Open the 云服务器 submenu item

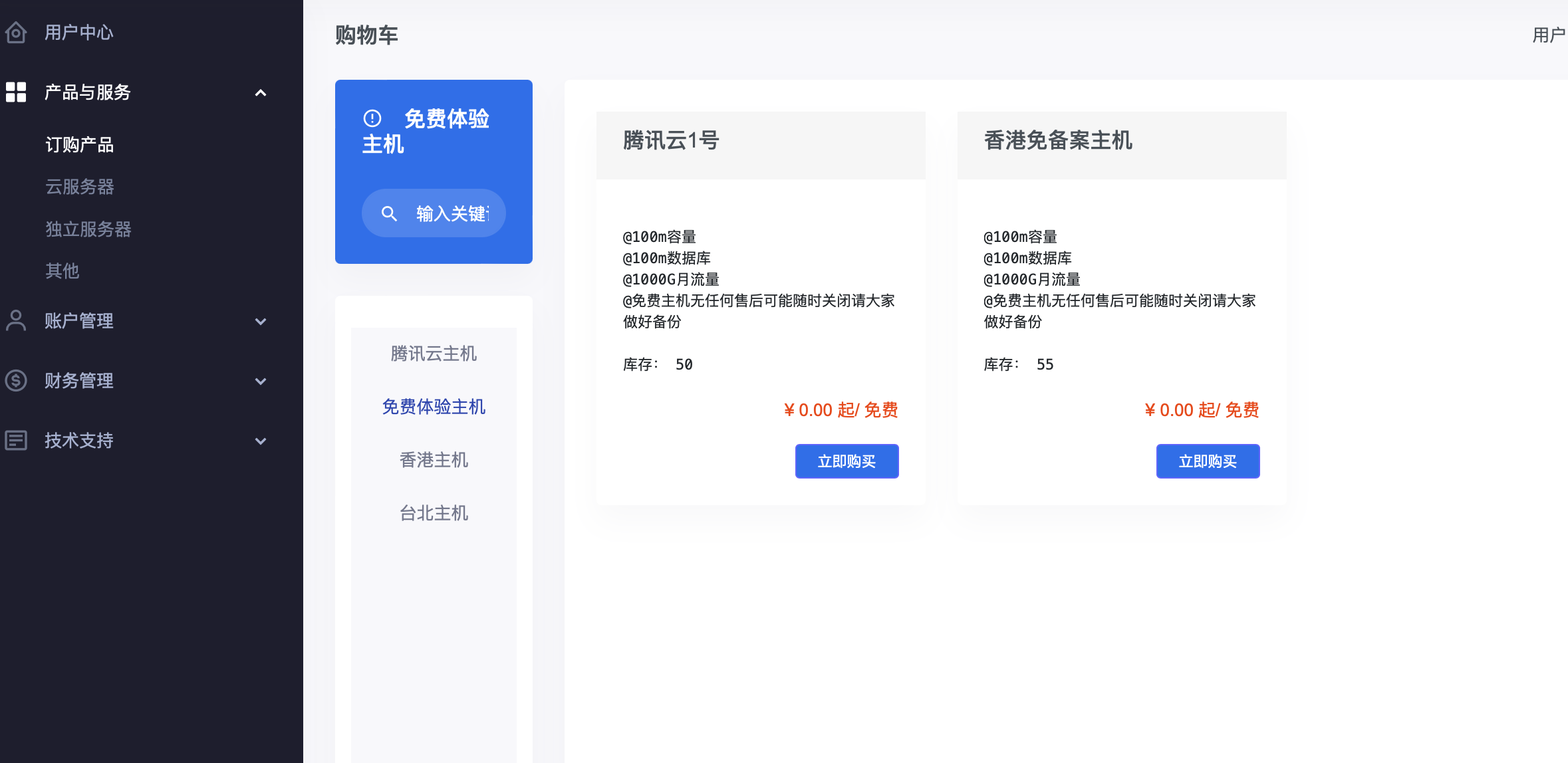[x=79, y=187]
